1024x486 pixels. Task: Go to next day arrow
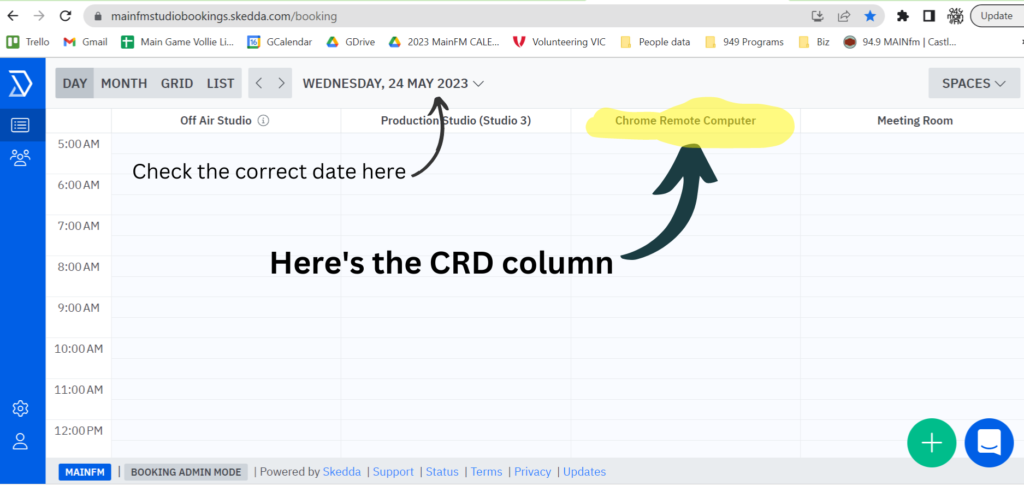[282, 84]
